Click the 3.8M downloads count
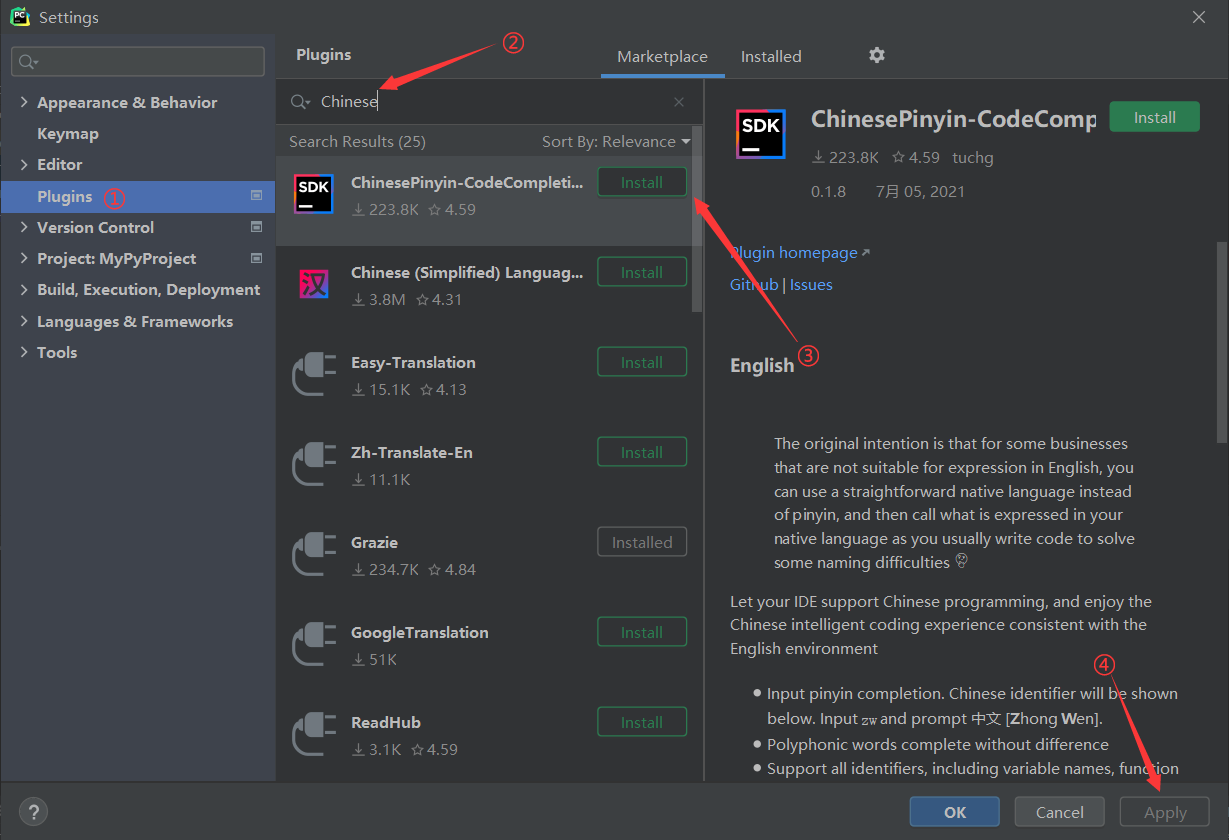 (387, 299)
